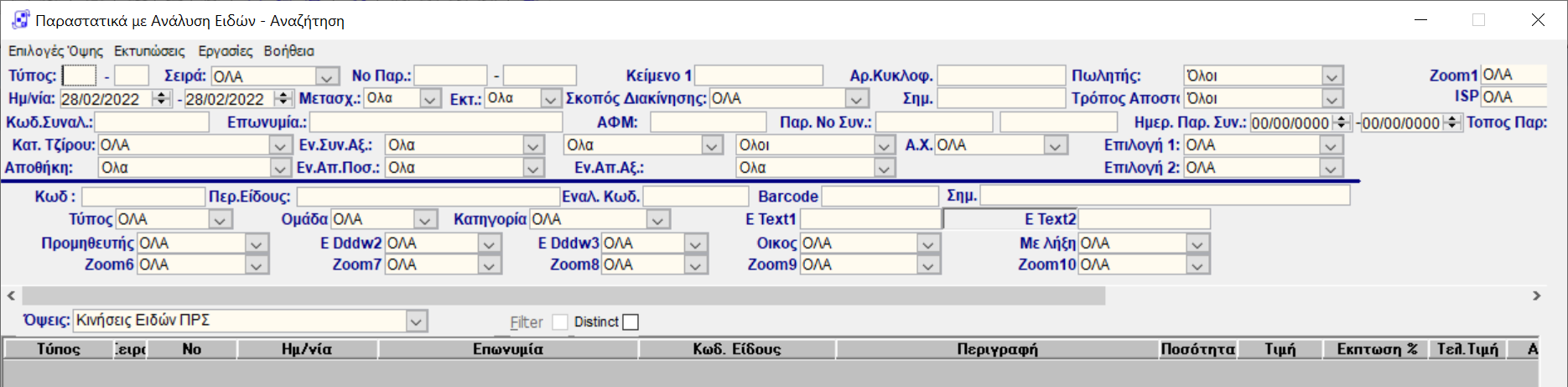Click the spinner on the first Ημερ. Παρ. Συν. date
Viewport: 1568px width, 387px height.
click(x=1342, y=123)
